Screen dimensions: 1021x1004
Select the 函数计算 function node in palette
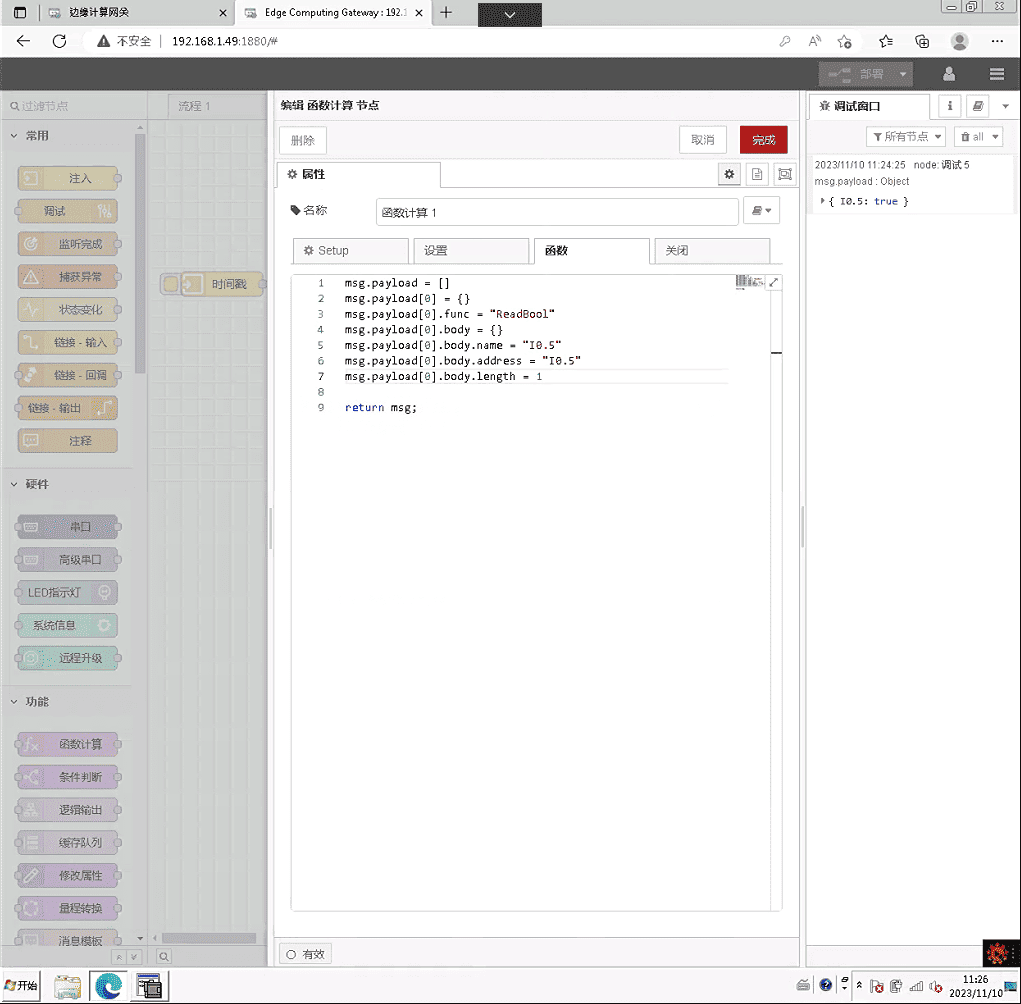66,744
